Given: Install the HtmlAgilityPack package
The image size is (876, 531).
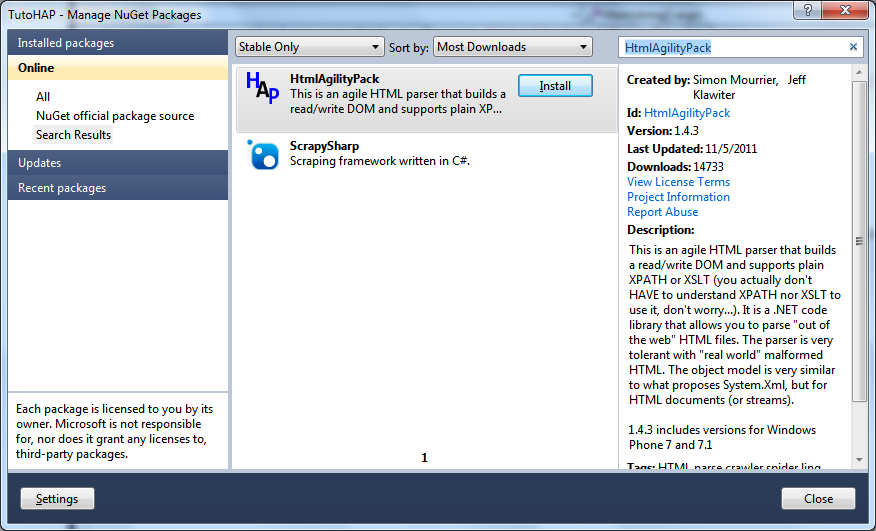Looking at the screenshot, I should coord(555,86).
